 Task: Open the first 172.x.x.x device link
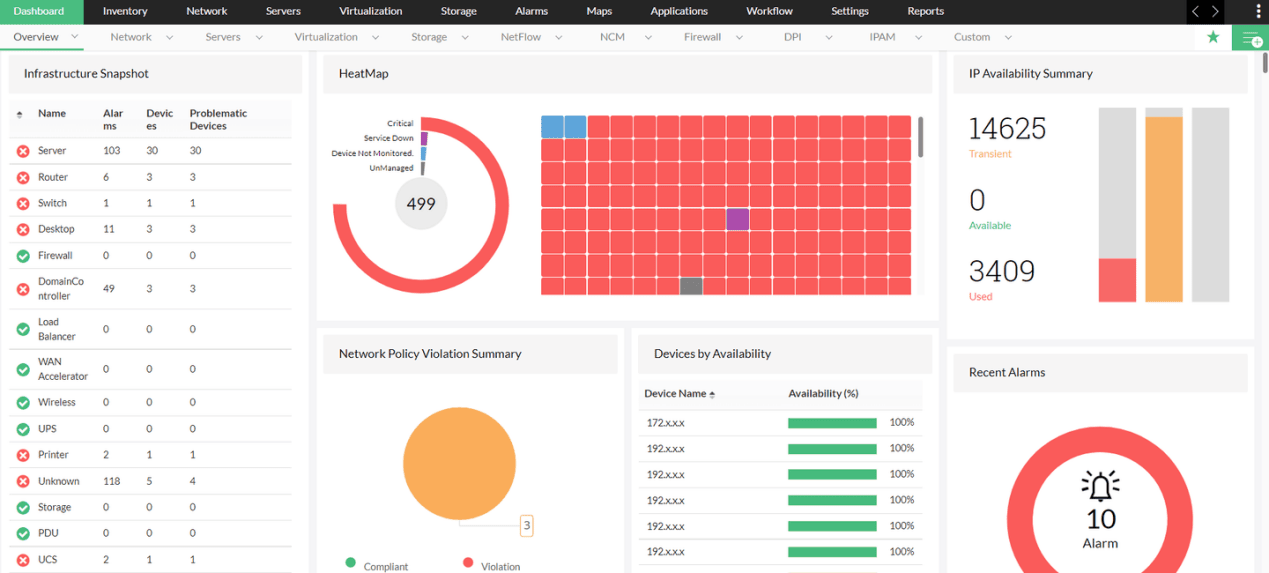click(666, 423)
